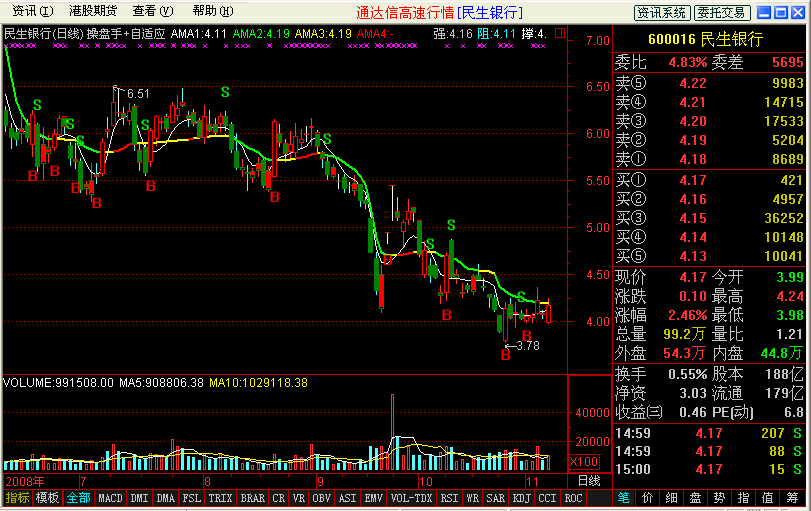Screen dimensions: 811x511
Task: Click the VOLUME:991508.00 readout
Action: point(58,383)
